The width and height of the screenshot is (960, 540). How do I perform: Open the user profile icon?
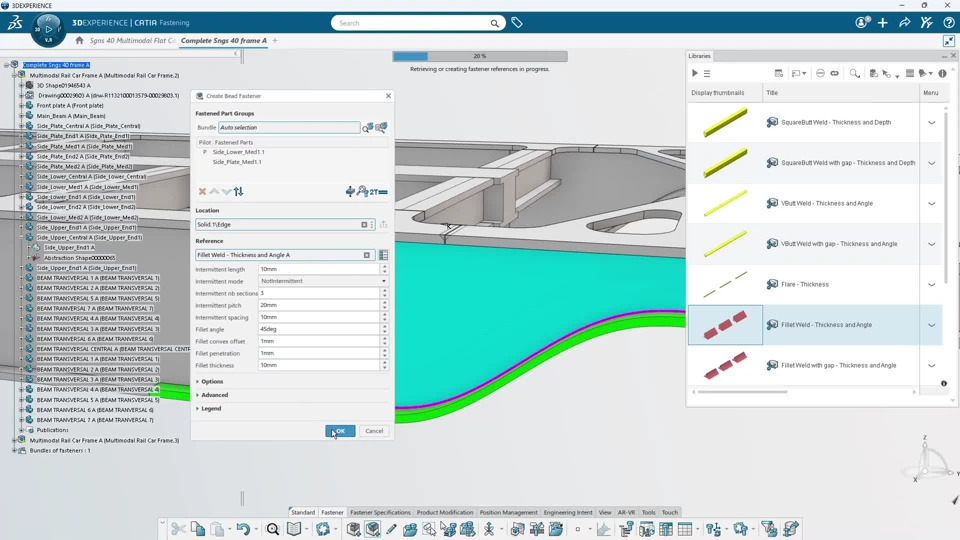pos(862,23)
